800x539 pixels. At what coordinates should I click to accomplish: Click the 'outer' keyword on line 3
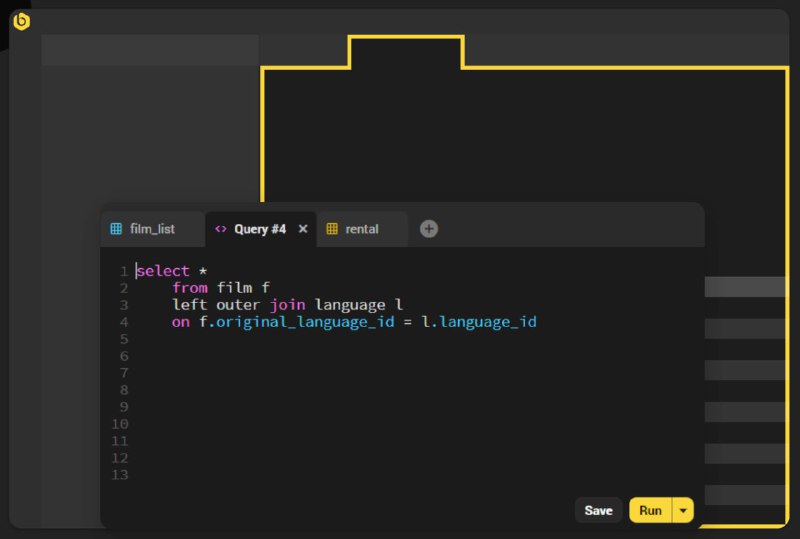tap(238, 305)
